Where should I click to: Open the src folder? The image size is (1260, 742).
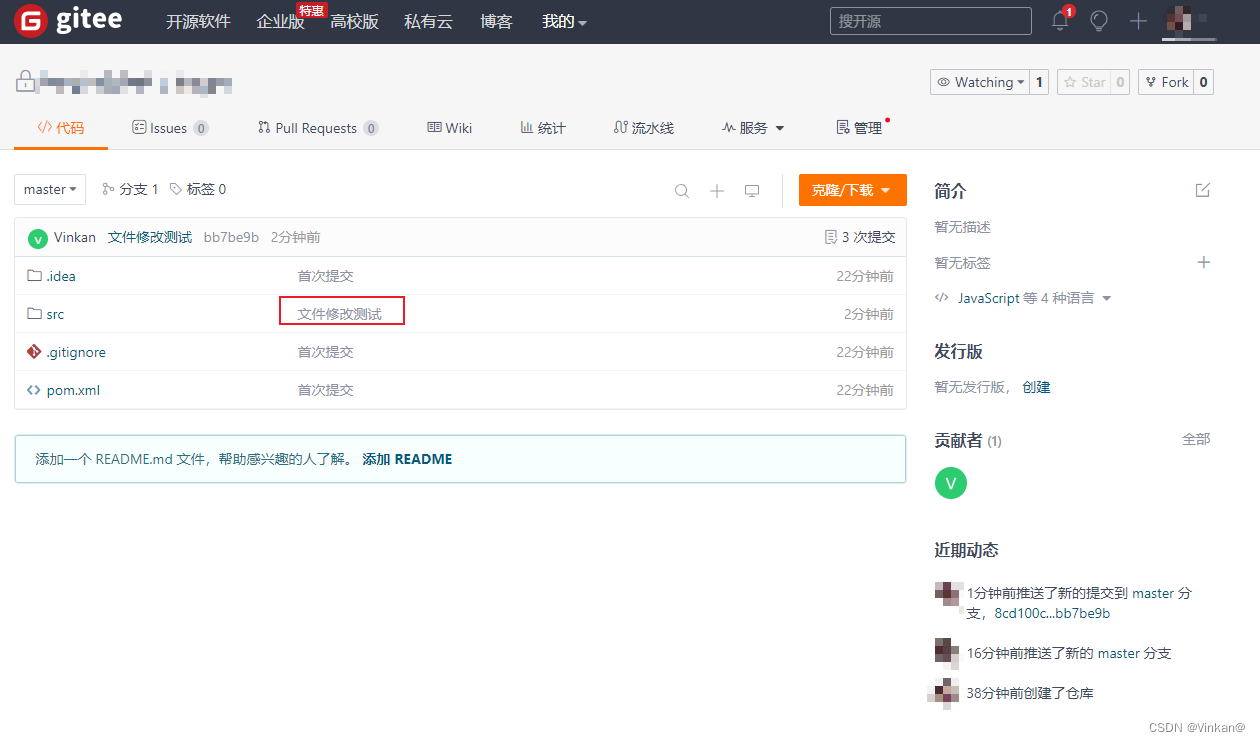[x=54, y=313]
